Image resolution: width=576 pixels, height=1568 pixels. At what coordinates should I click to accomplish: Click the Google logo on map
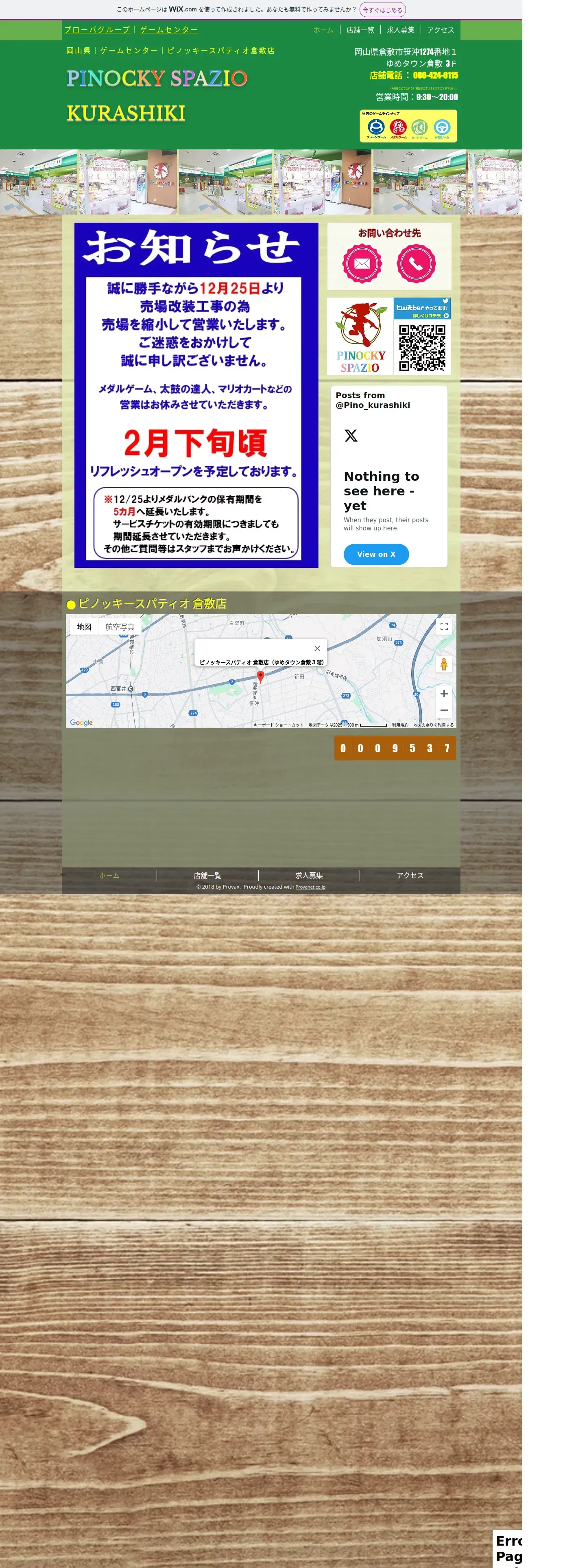pos(81,723)
